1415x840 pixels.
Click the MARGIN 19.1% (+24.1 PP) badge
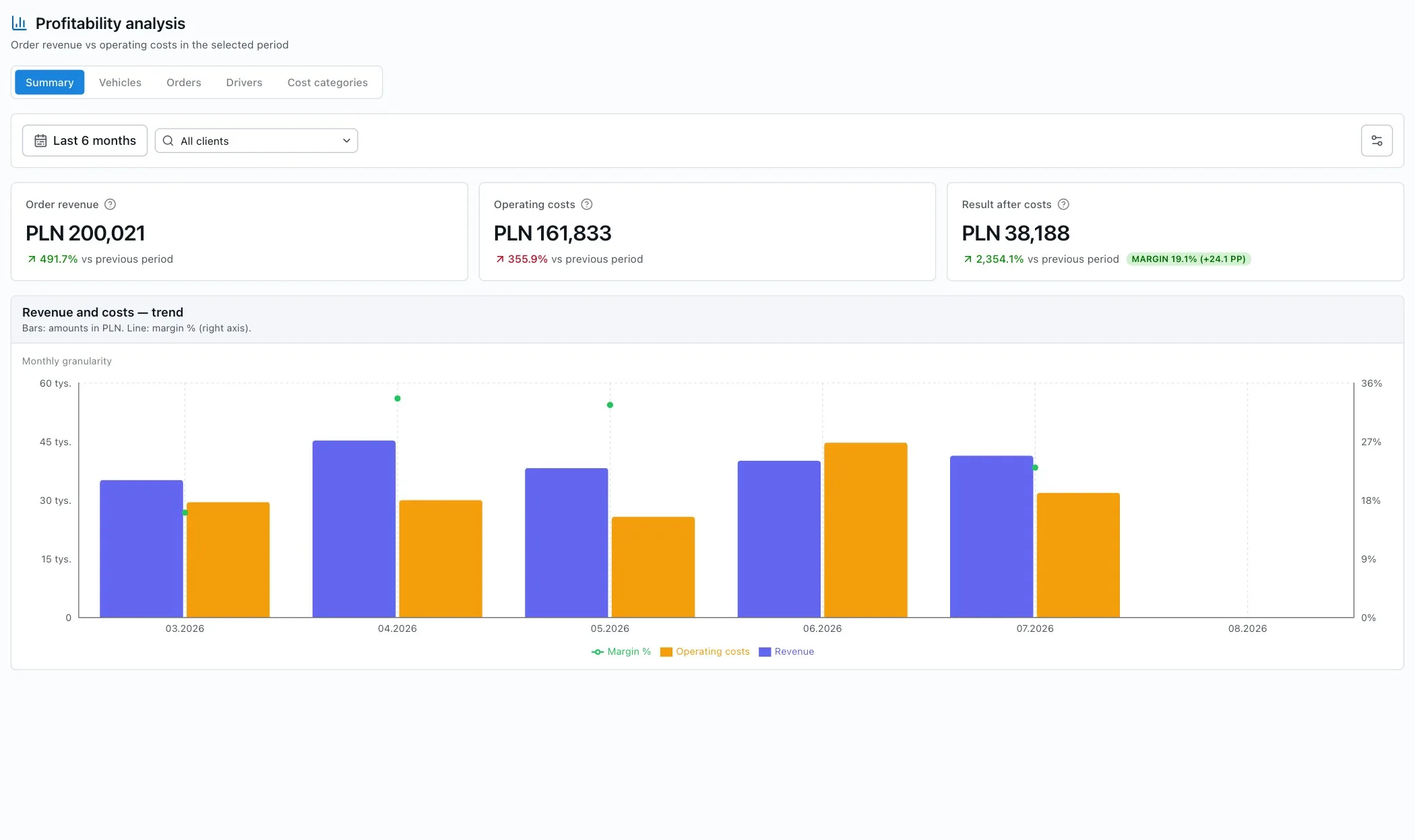coord(1189,259)
